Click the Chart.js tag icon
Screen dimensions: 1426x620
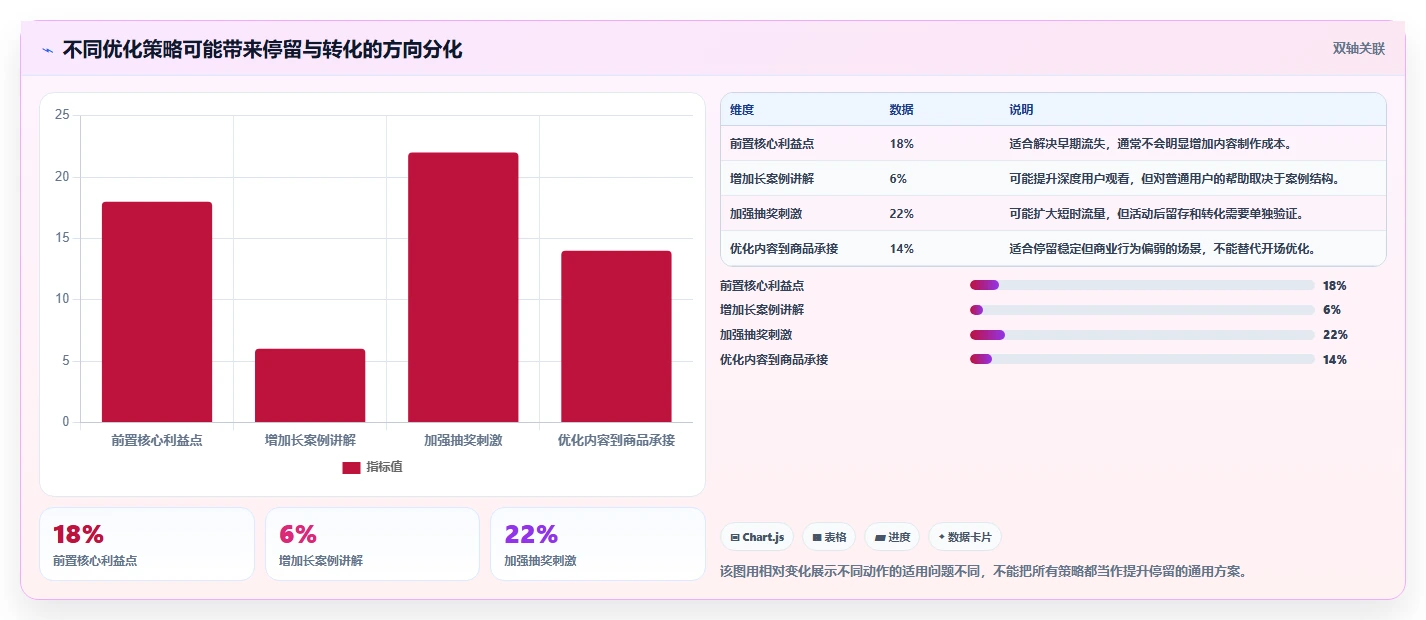735,538
